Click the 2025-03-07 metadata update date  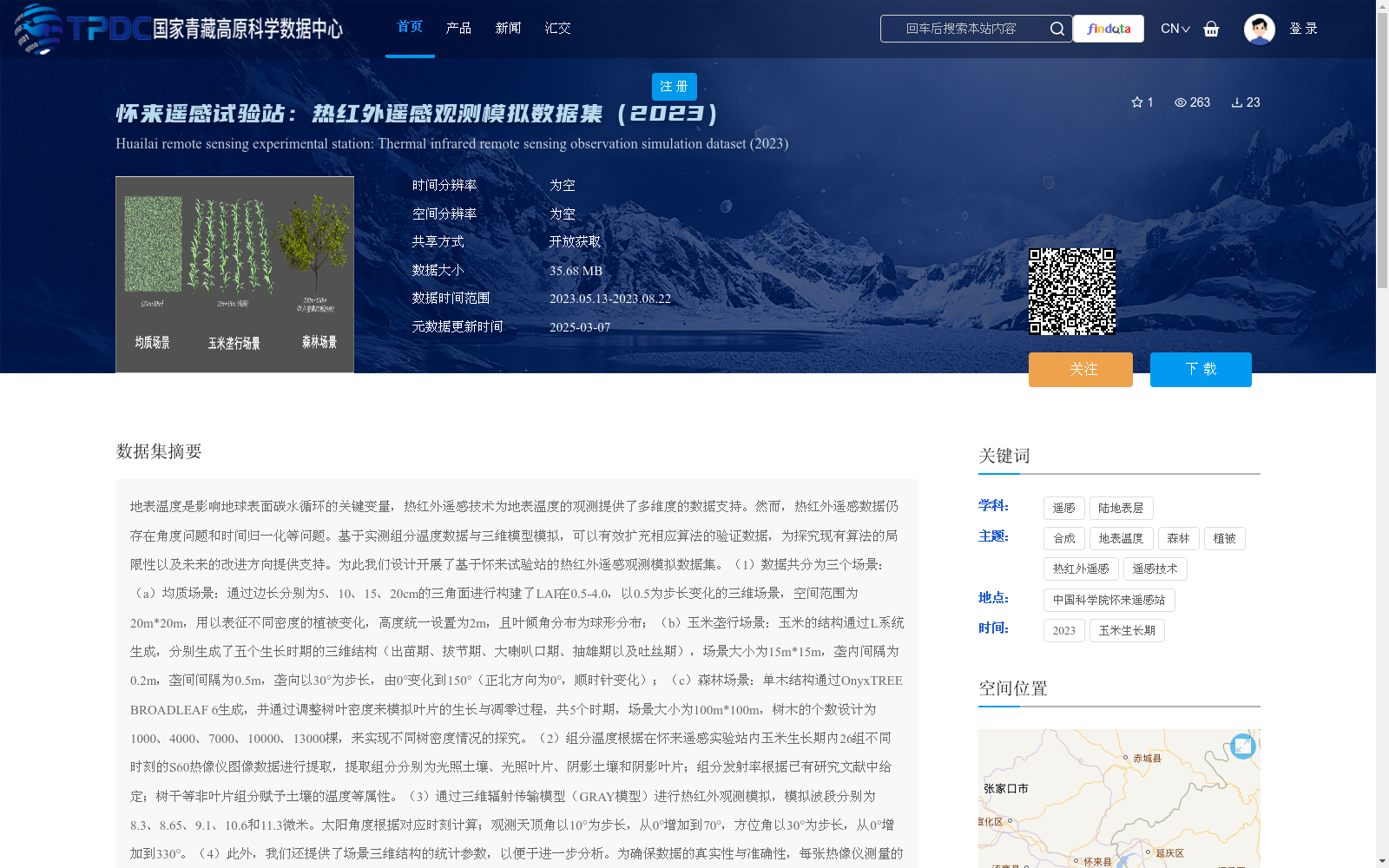580,327
